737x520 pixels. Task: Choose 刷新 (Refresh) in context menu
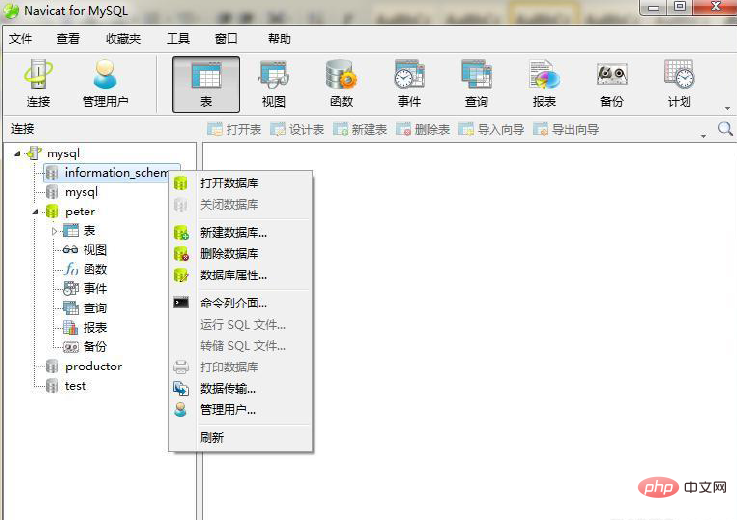241,438
